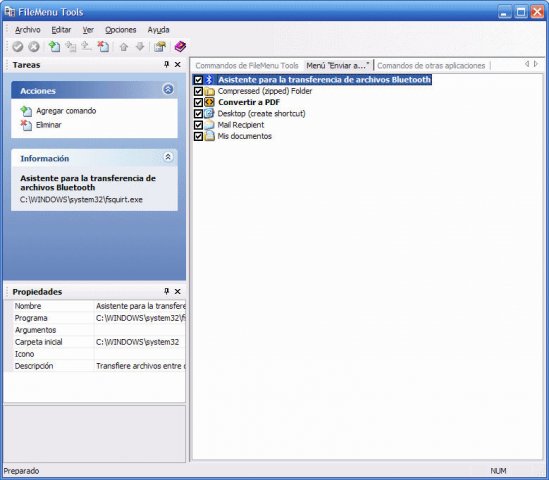Viewport: 549px width, 480px height.
Task: Click the Nombre property label
Action: pyautogui.click(x=28, y=306)
